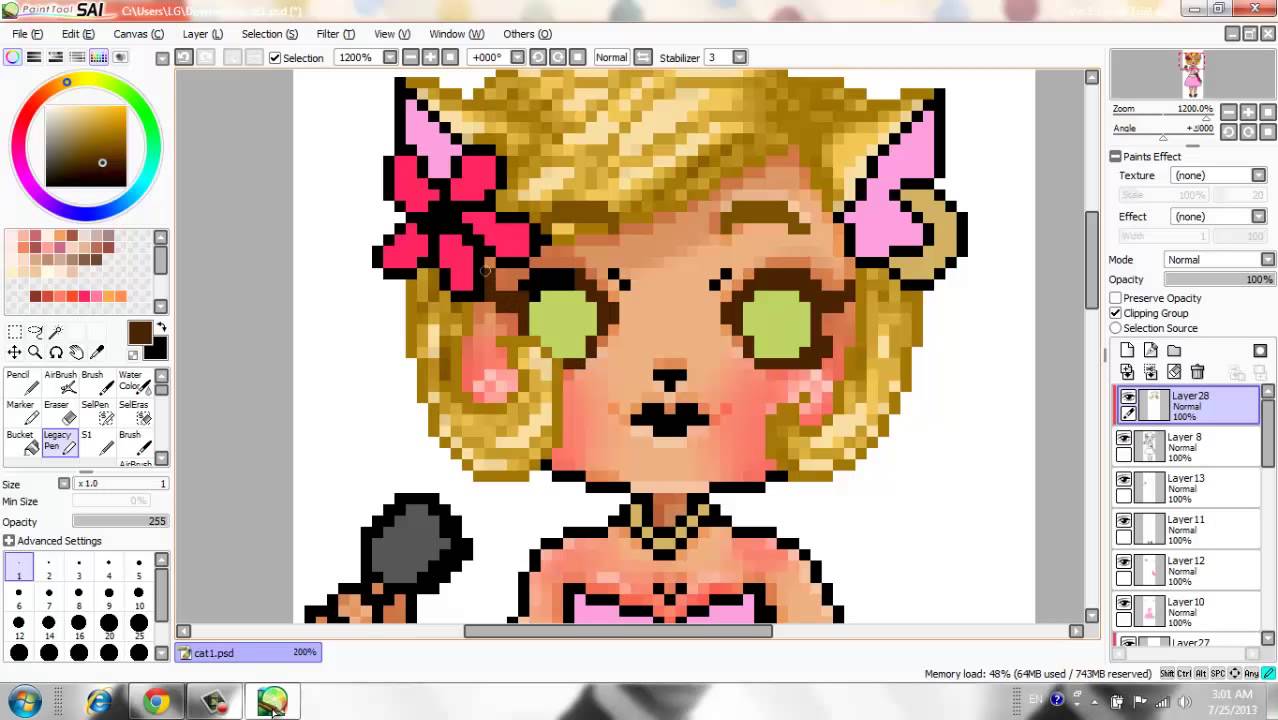Image resolution: width=1278 pixels, height=720 pixels.
Task: Open the Stabilizer value dropdown
Action: point(740,57)
